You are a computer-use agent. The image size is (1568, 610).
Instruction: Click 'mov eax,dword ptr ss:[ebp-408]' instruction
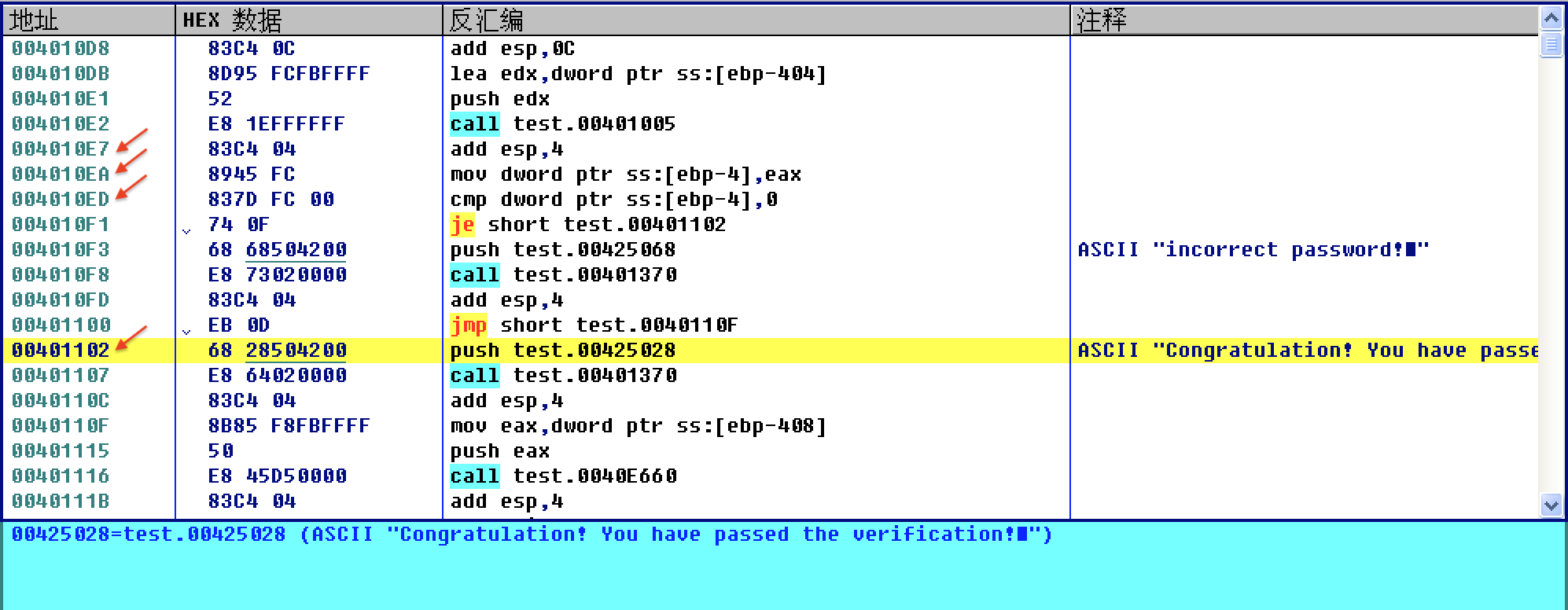638,426
